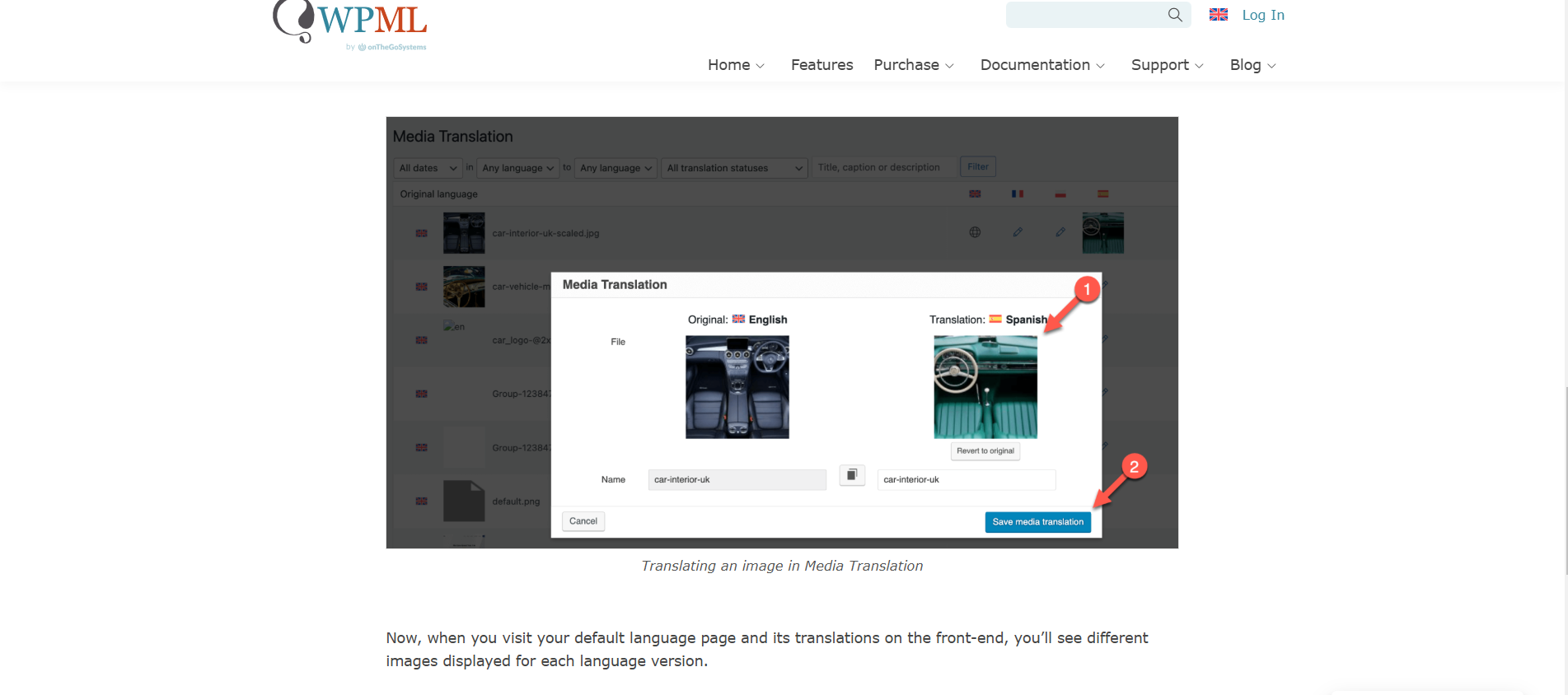The width and height of the screenshot is (1568, 695).
Task: Open the Blog menu item
Action: [x=1245, y=65]
